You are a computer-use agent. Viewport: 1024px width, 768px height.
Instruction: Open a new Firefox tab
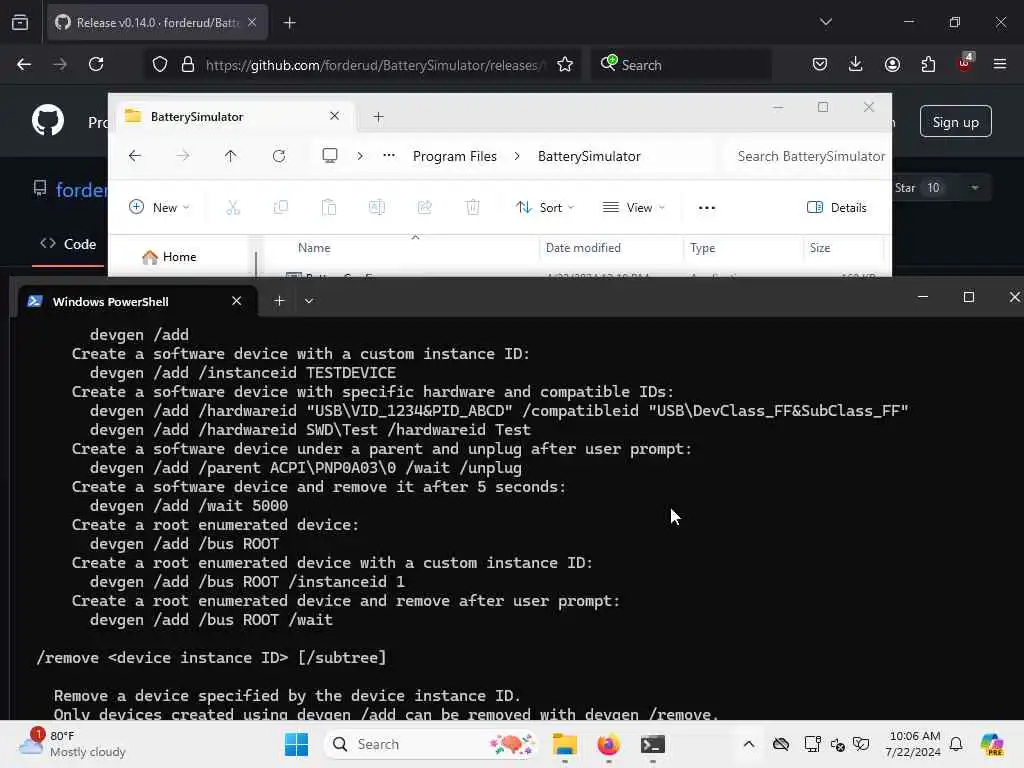pos(289,23)
